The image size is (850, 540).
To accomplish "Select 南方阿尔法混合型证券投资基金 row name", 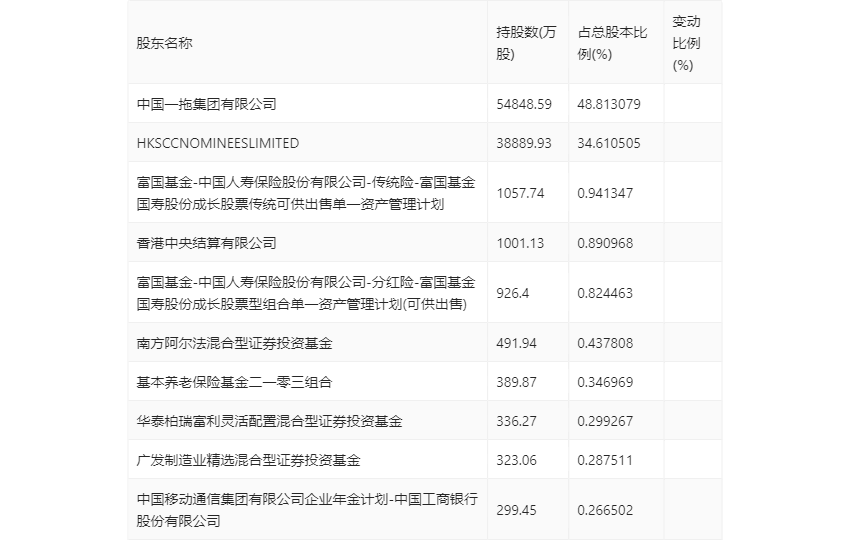I will 235,343.
